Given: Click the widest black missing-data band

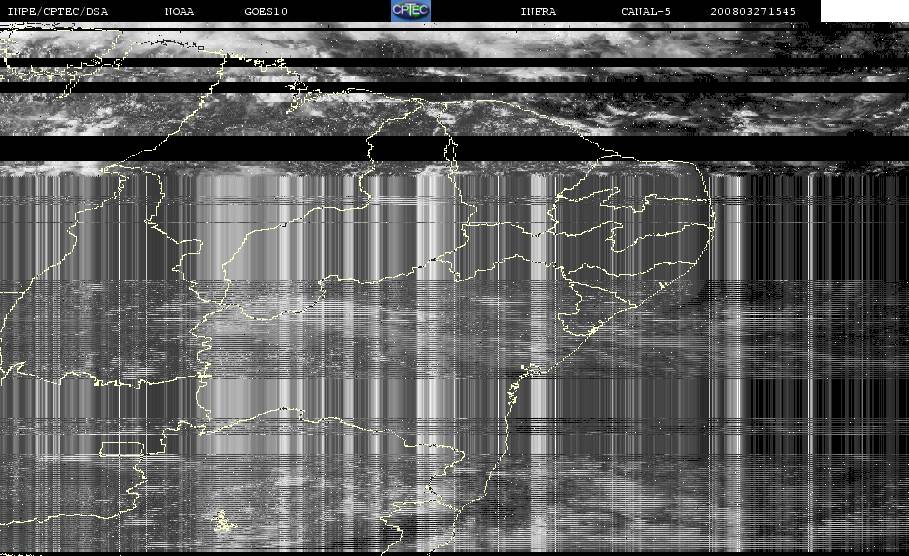Looking at the screenshot, I should tap(454, 148).
